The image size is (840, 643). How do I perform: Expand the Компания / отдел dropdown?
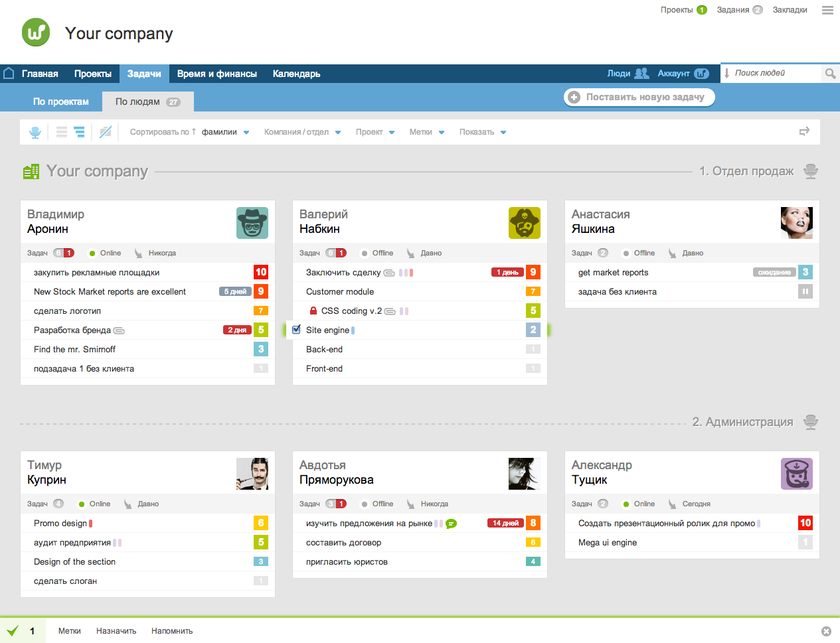tap(303, 132)
